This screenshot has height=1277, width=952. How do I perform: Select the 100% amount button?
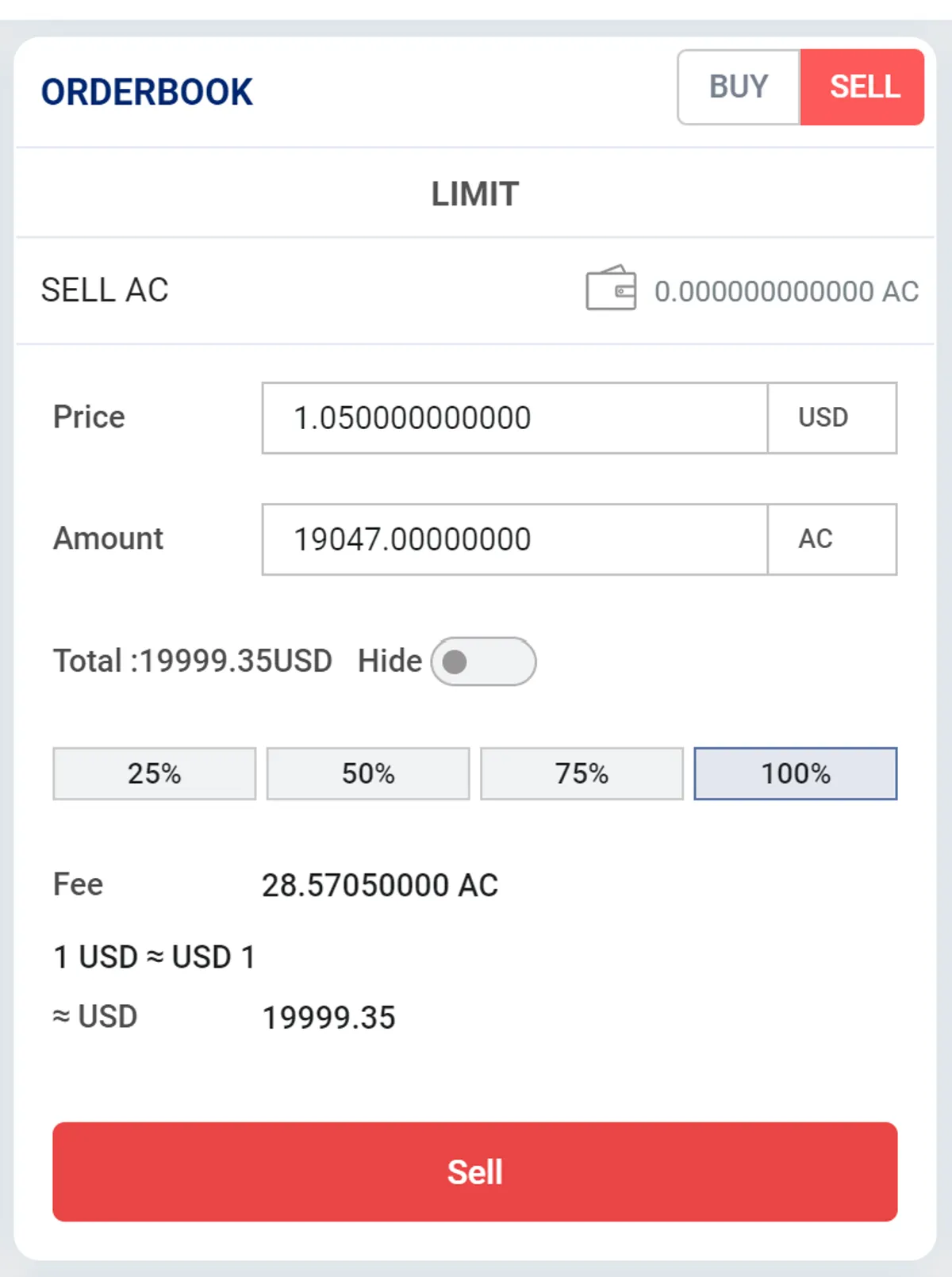pyautogui.click(x=796, y=773)
